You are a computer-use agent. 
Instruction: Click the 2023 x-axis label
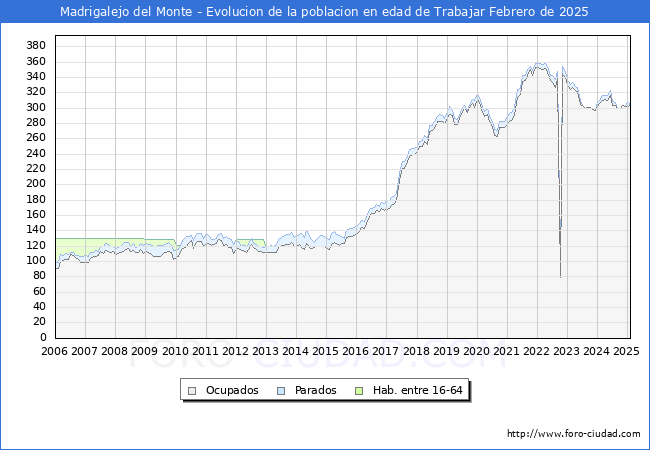[x=566, y=351]
